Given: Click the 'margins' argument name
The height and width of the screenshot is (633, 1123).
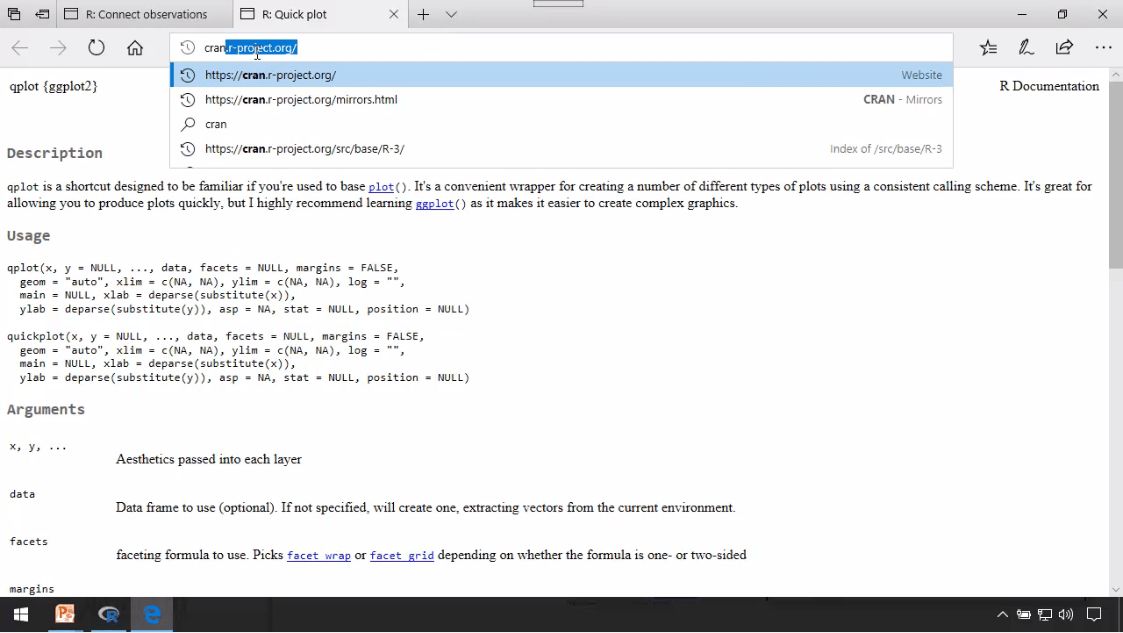Looking at the screenshot, I should tap(32, 589).
